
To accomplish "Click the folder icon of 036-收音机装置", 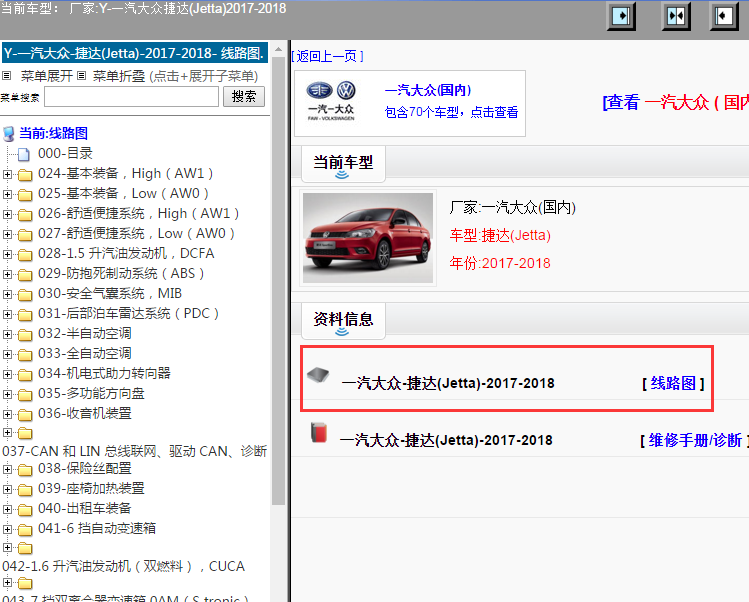I will click(25, 414).
